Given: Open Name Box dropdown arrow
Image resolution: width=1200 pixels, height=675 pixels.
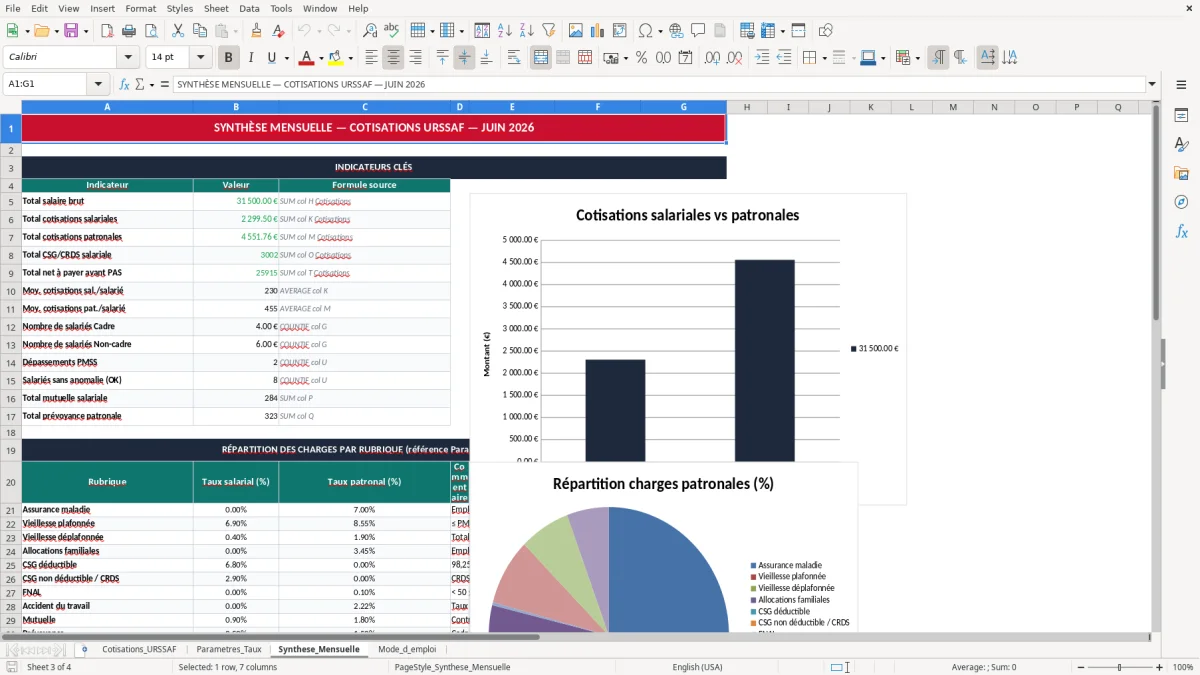Looking at the screenshot, I should [98, 84].
